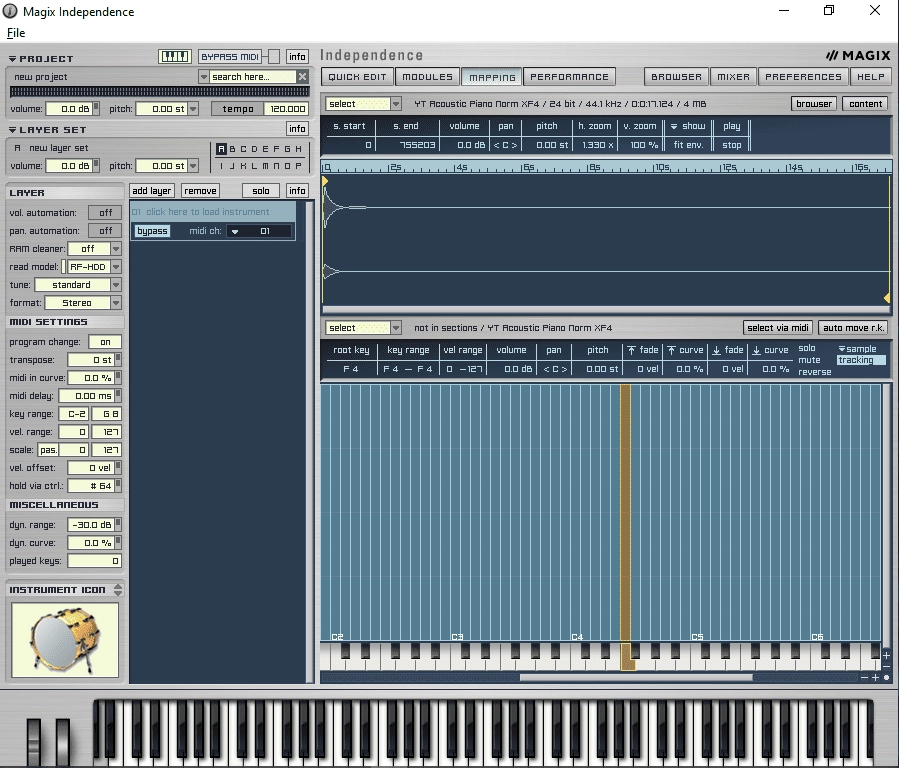The height and width of the screenshot is (768, 899).
Task: Click the browser button in sample editor
Action: (814, 104)
